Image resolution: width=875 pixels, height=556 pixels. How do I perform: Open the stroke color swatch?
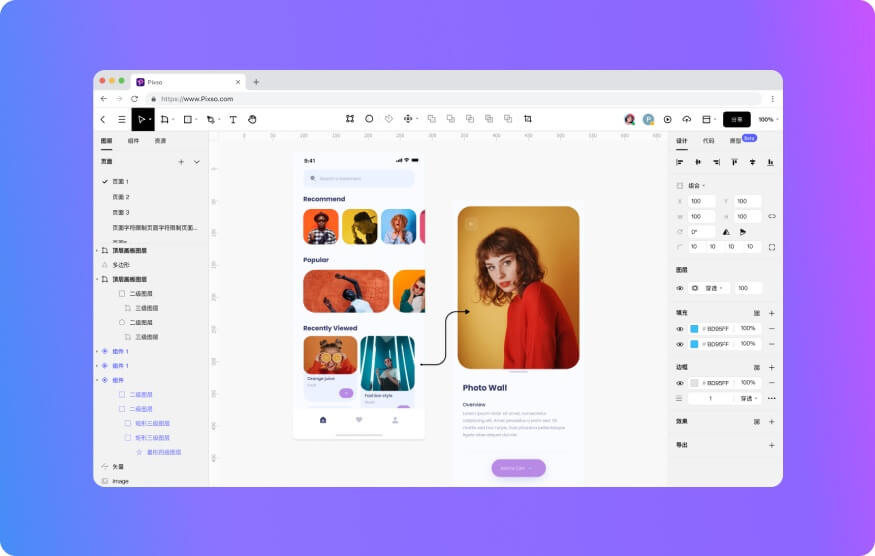click(x=694, y=384)
